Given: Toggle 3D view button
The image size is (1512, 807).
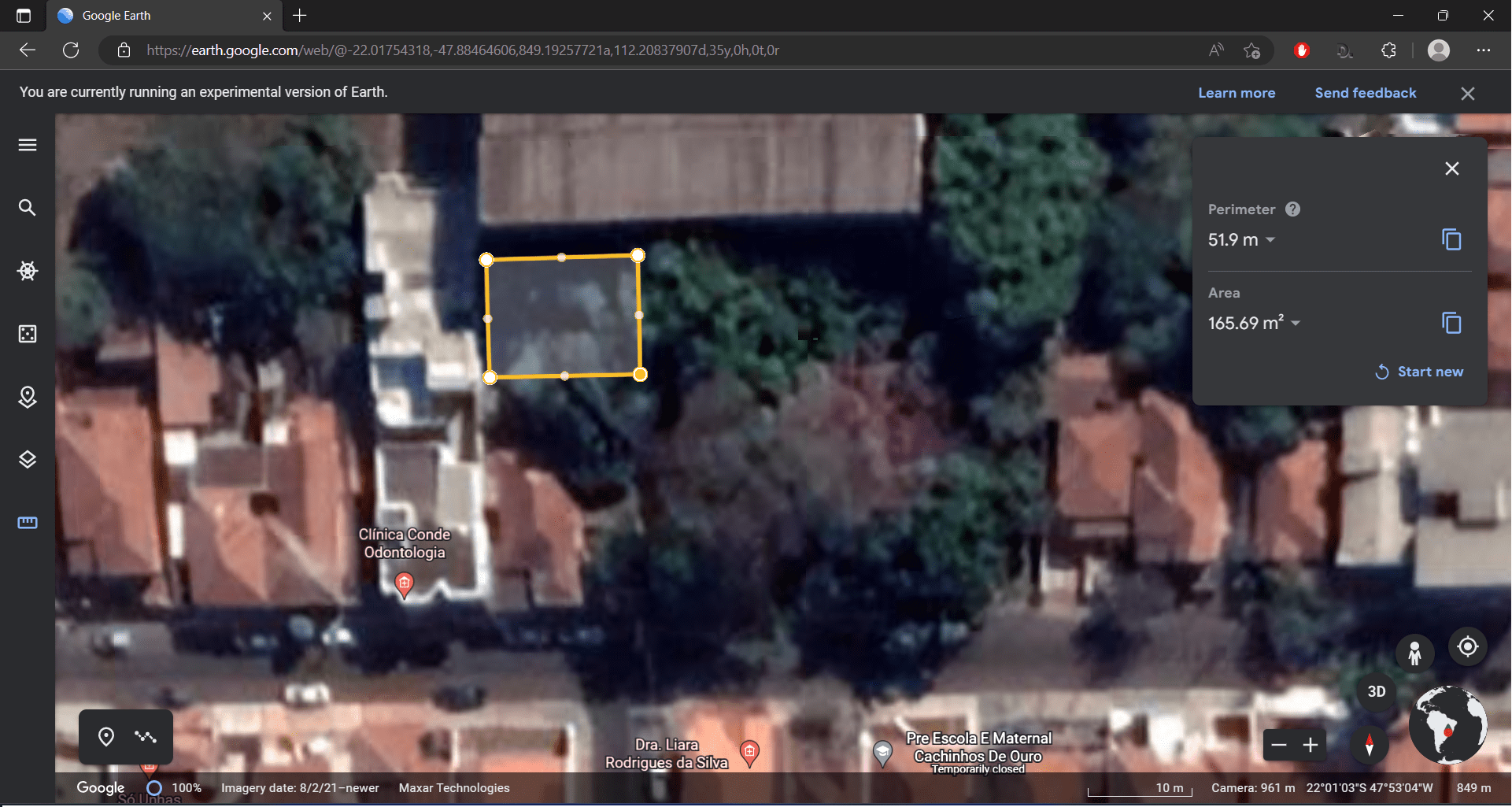Looking at the screenshot, I should click(1376, 691).
